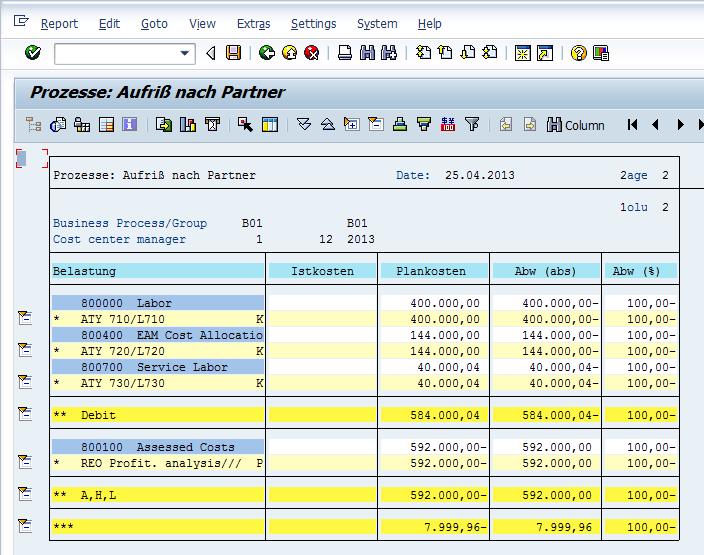Open the Extras menu
The width and height of the screenshot is (704, 555).
254,23
